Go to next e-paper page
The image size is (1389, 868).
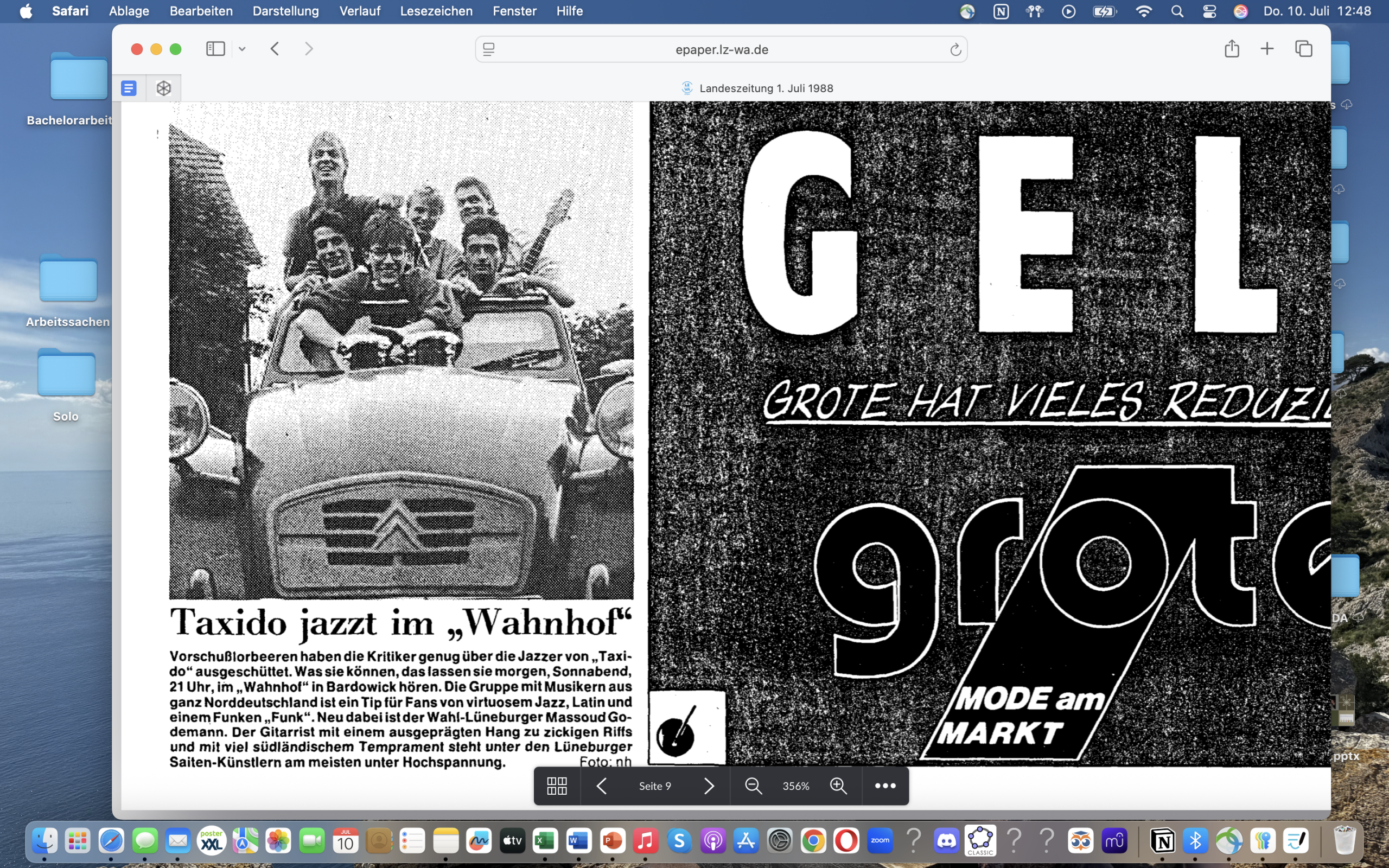point(709,786)
